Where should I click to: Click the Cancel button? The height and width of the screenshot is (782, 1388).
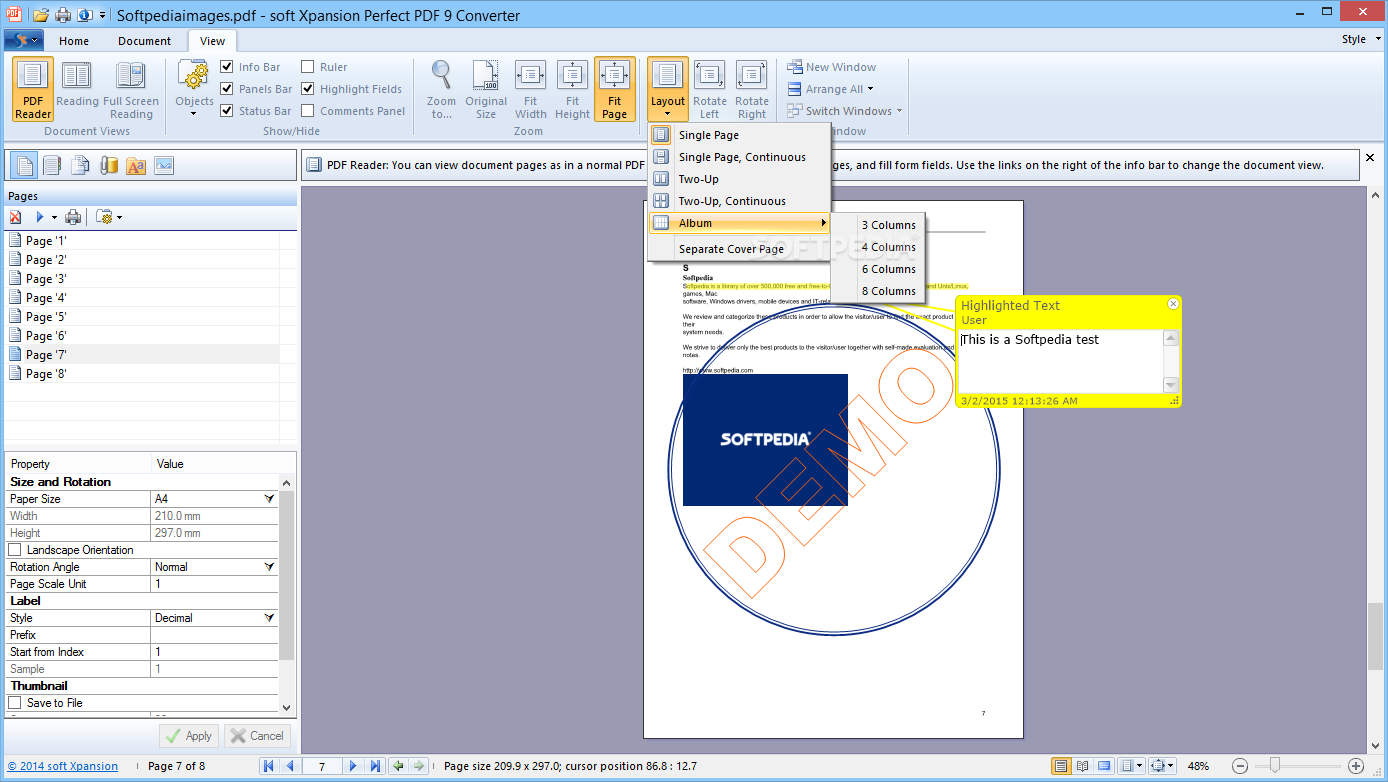[257, 736]
